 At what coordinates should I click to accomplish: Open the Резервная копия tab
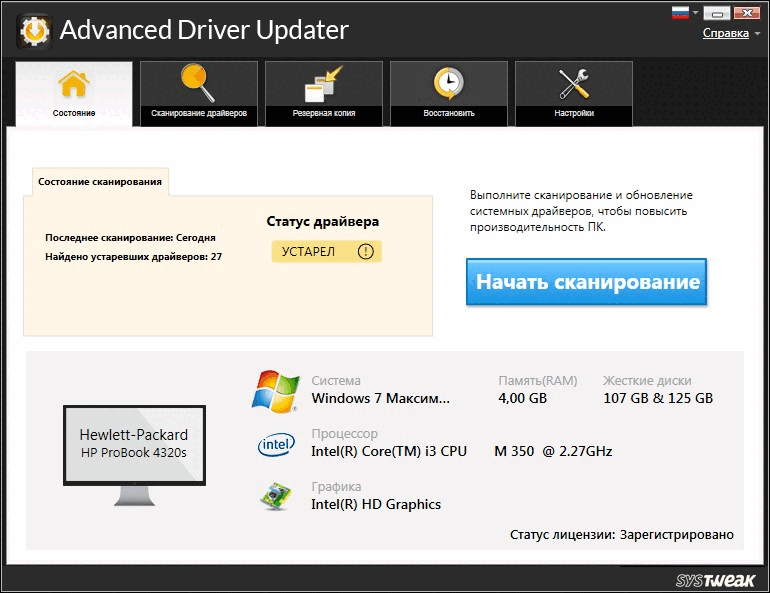[324, 94]
